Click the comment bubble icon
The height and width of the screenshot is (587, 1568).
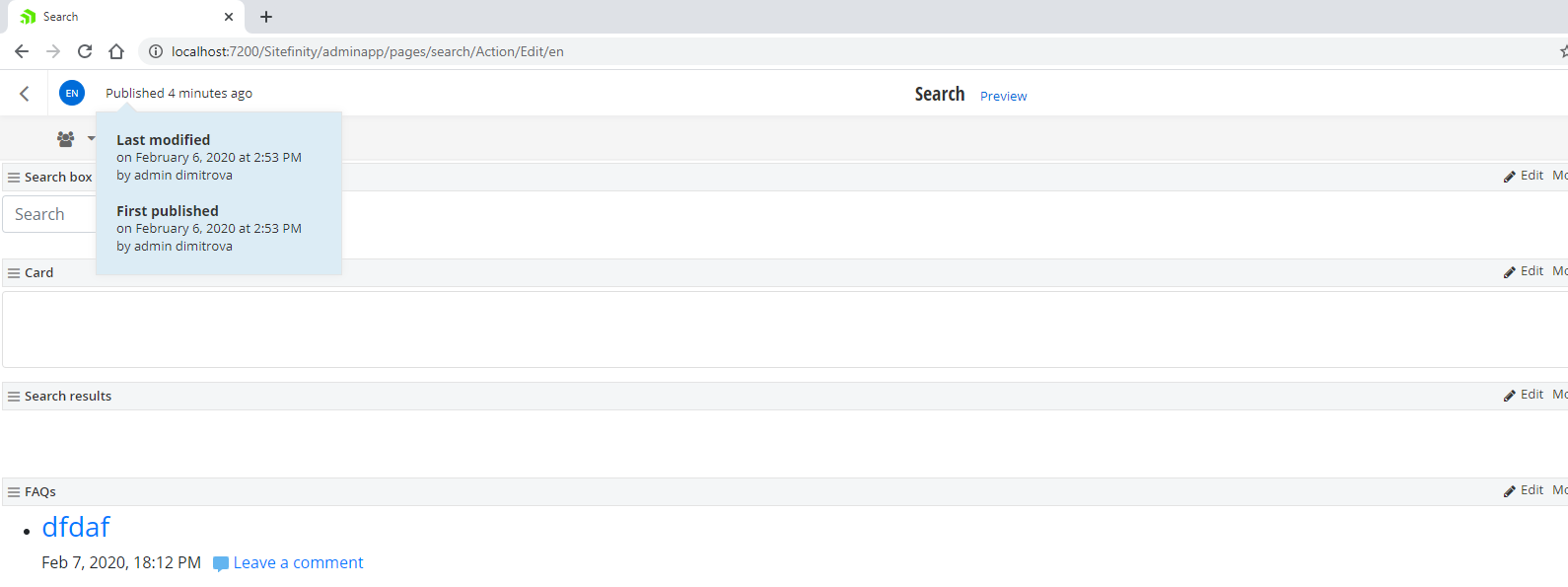coord(221,564)
